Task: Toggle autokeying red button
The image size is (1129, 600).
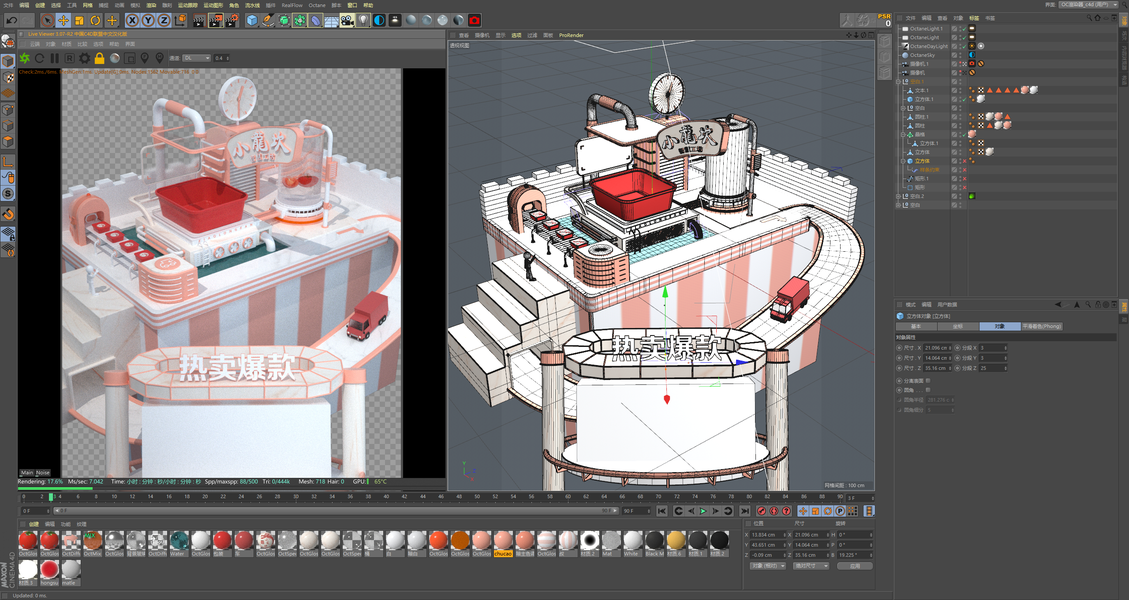Action: (773, 511)
